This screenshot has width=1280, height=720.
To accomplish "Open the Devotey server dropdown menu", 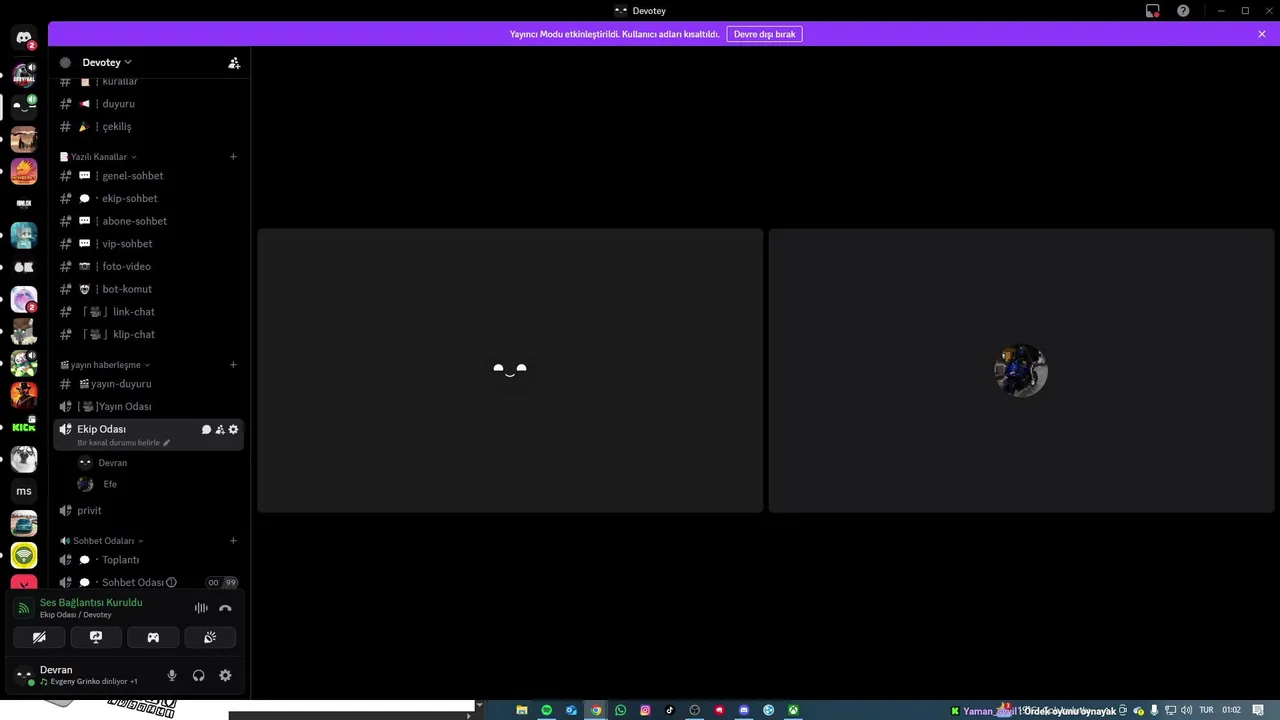I will pos(107,62).
